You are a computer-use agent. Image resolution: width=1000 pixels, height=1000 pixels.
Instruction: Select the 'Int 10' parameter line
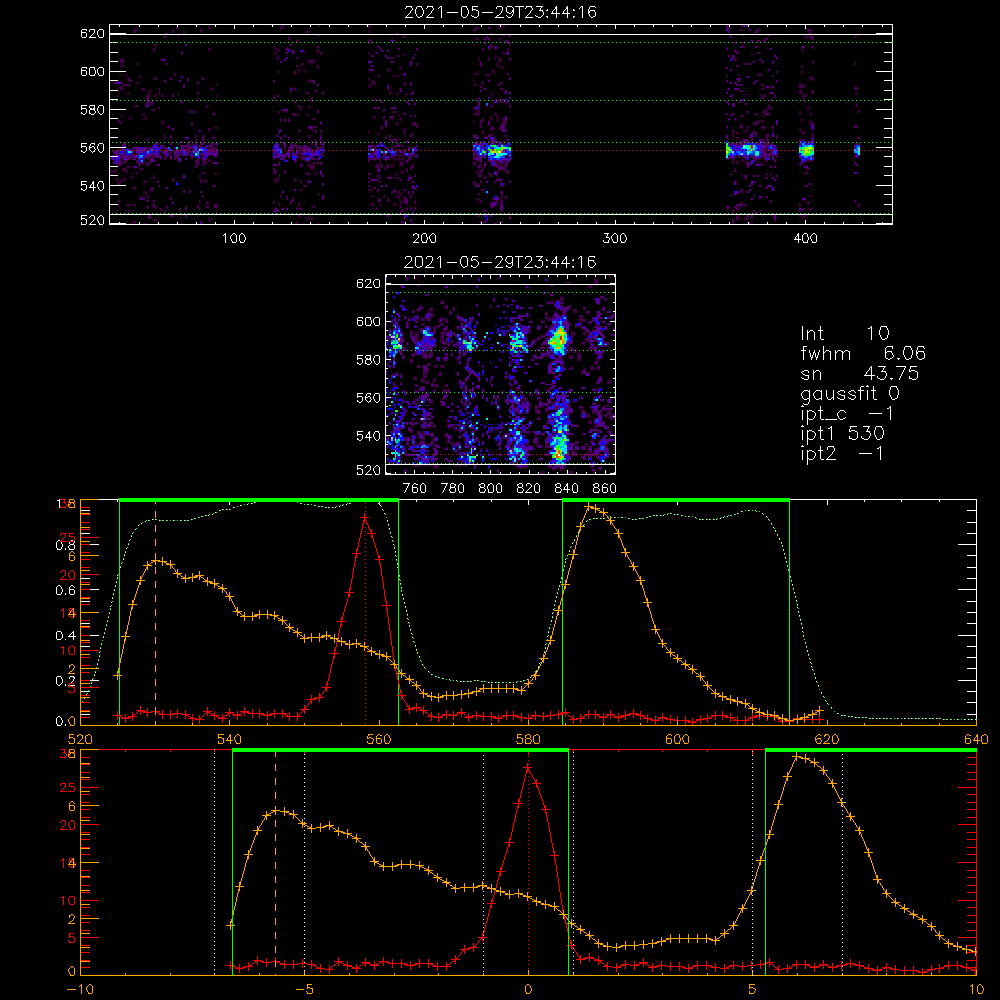(x=845, y=334)
